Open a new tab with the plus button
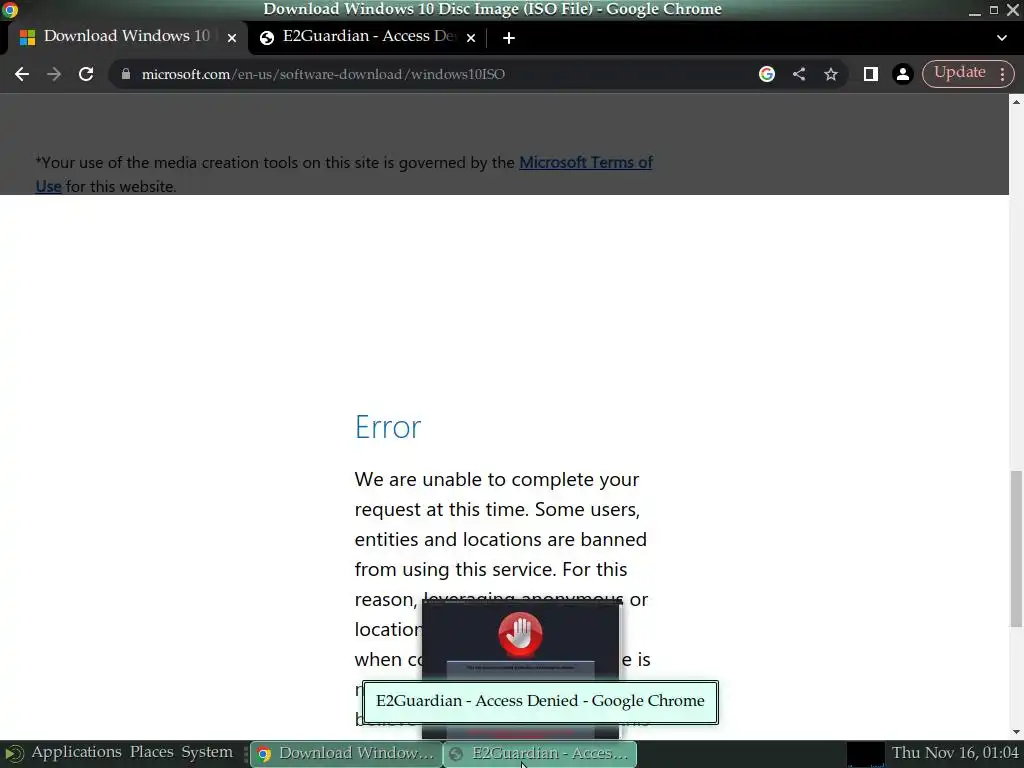The width and height of the screenshot is (1024, 768). (509, 38)
